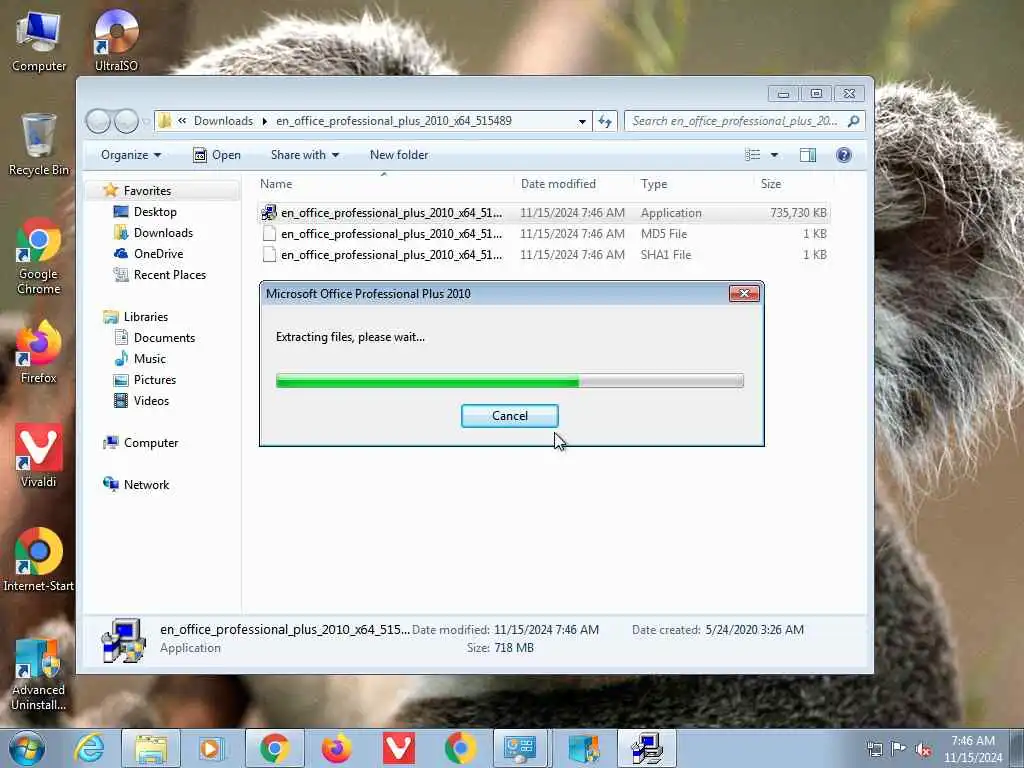Open Windows Media Player from taskbar
Viewport: 1024px width, 768px height.
(211, 748)
